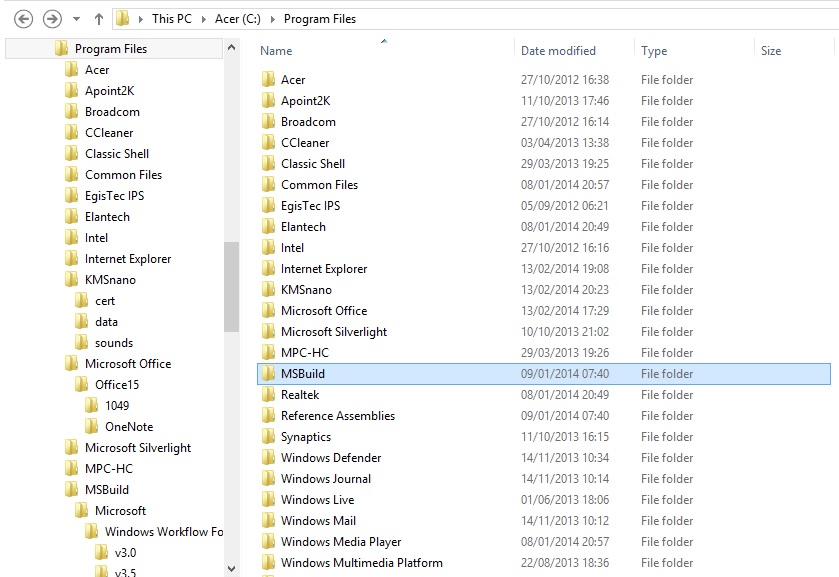This screenshot has height=577, width=839.
Task: Select 'Windows Media Player' name in list
Action: click(x=341, y=542)
